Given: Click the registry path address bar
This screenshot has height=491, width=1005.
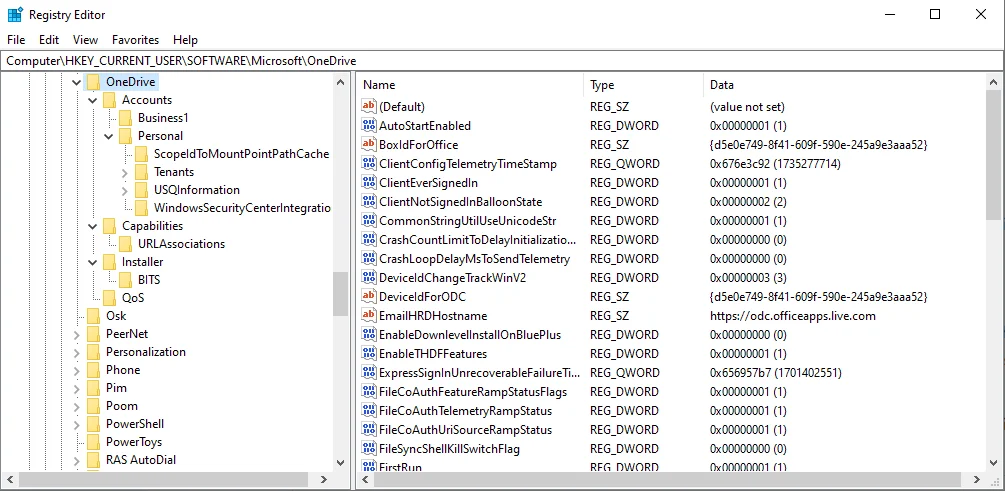Looking at the screenshot, I should 502,61.
